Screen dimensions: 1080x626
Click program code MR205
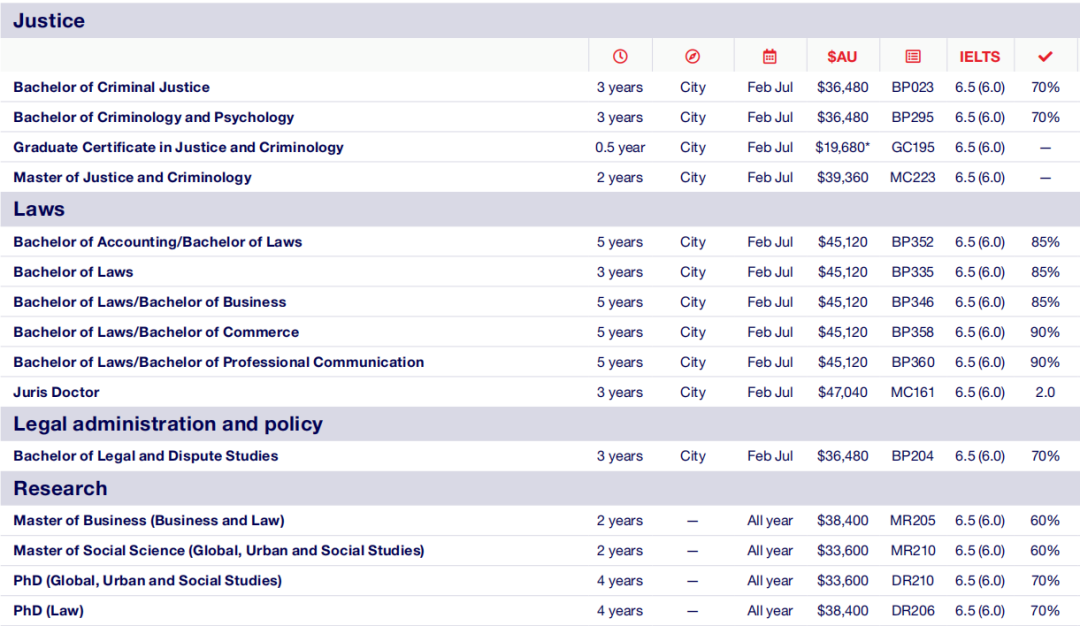click(x=913, y=521)
